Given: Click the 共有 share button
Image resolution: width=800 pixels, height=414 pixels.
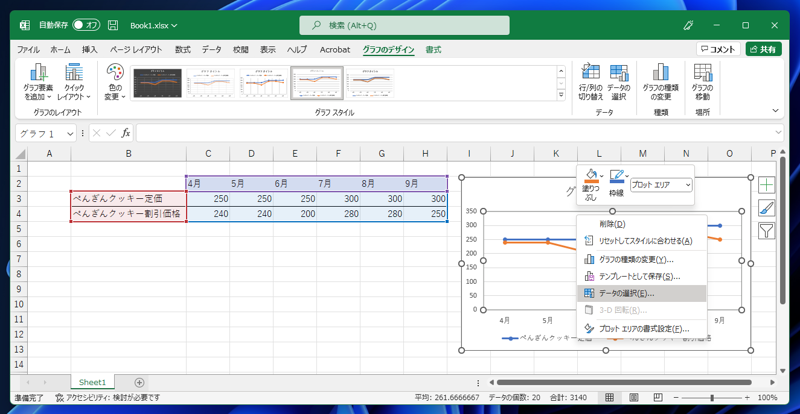Looking at the screenshot, I should (763, 49).
